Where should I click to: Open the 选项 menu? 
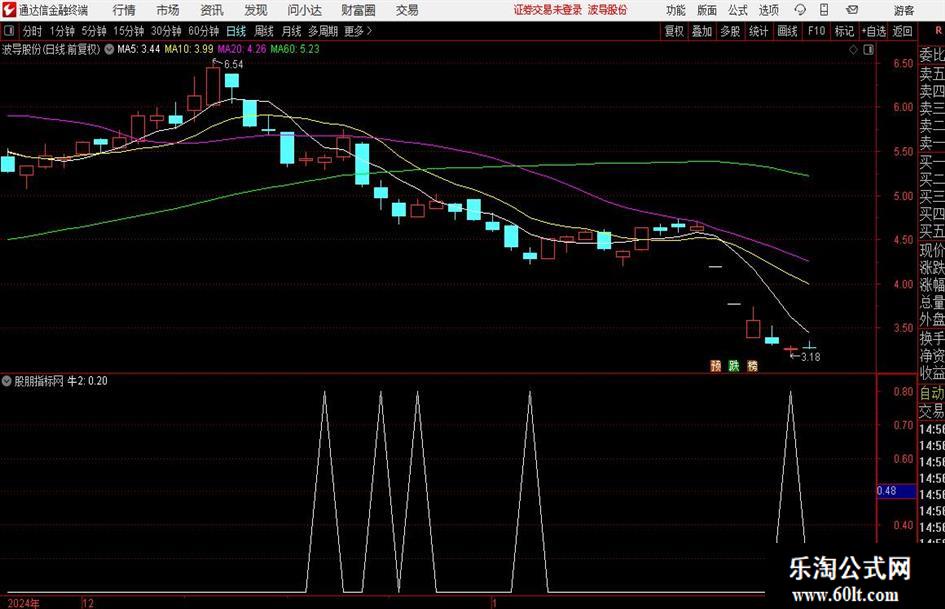(x=768, y=10)
